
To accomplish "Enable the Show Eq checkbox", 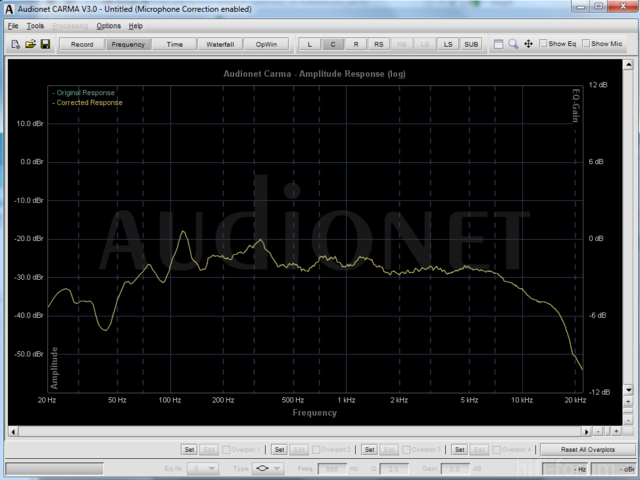I will pos(543,44).
